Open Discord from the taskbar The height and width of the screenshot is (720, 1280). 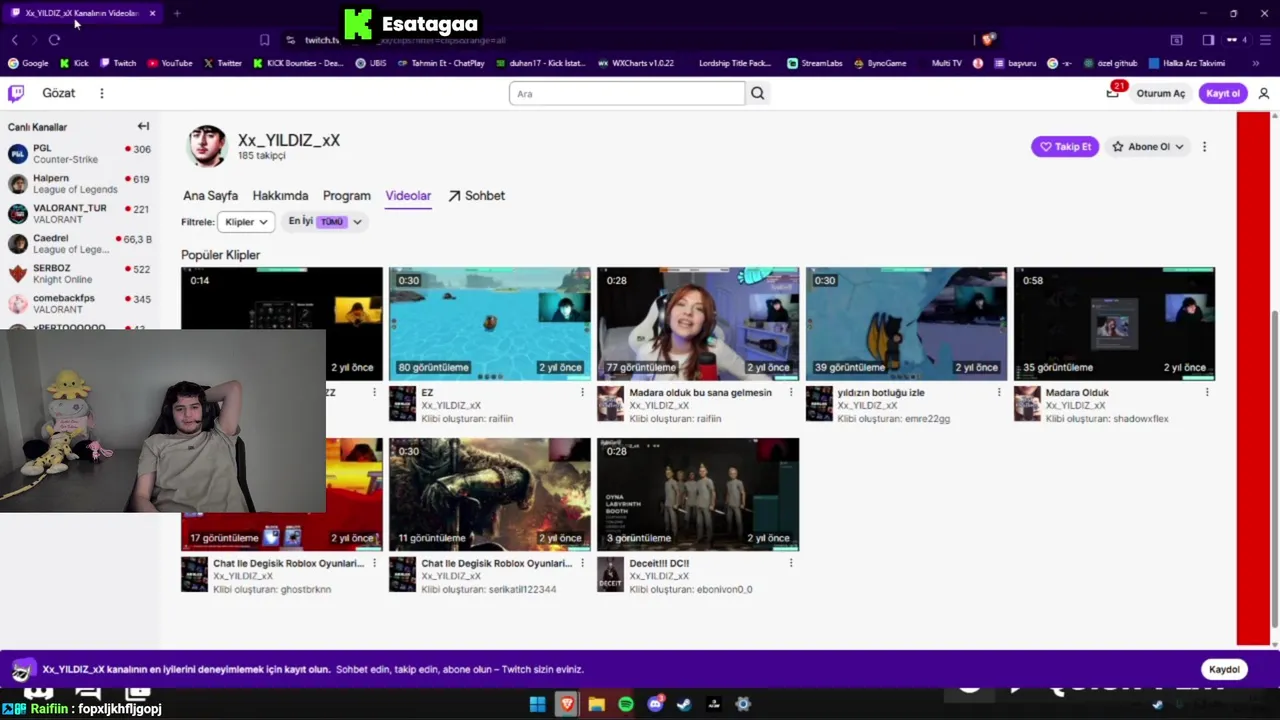(655, 704)
